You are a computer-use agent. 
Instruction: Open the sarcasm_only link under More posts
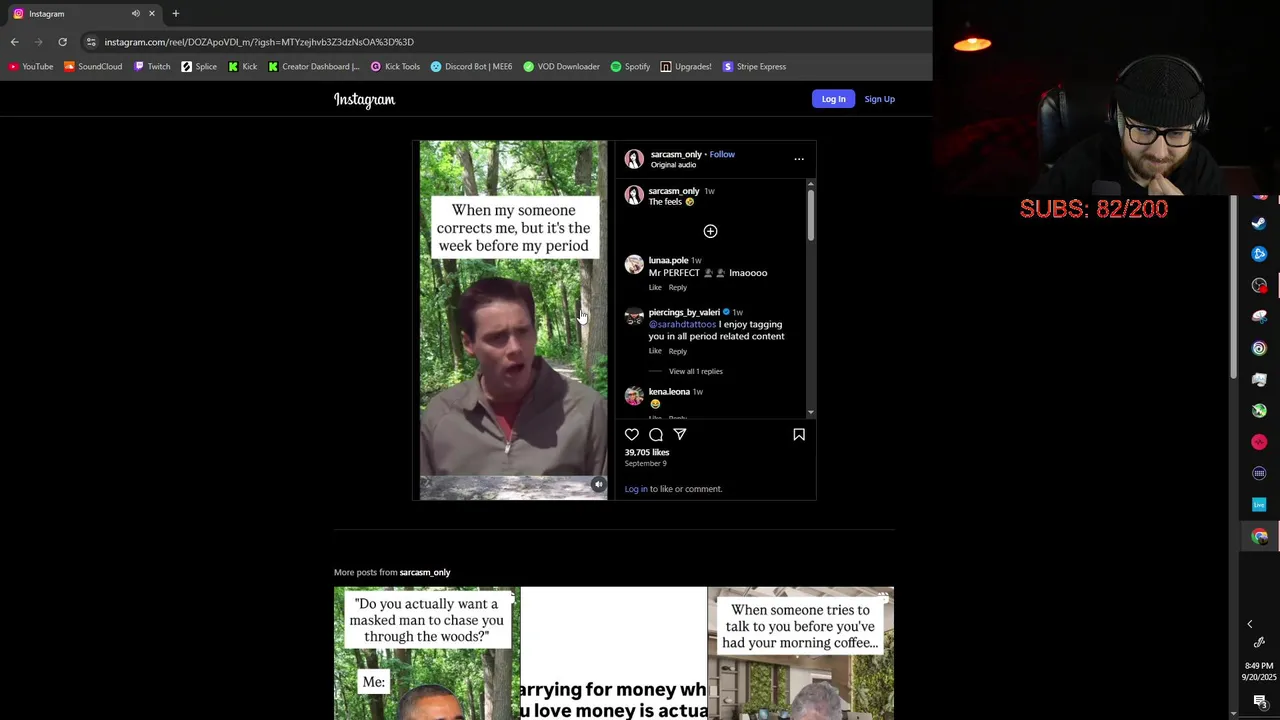[425, 572]
